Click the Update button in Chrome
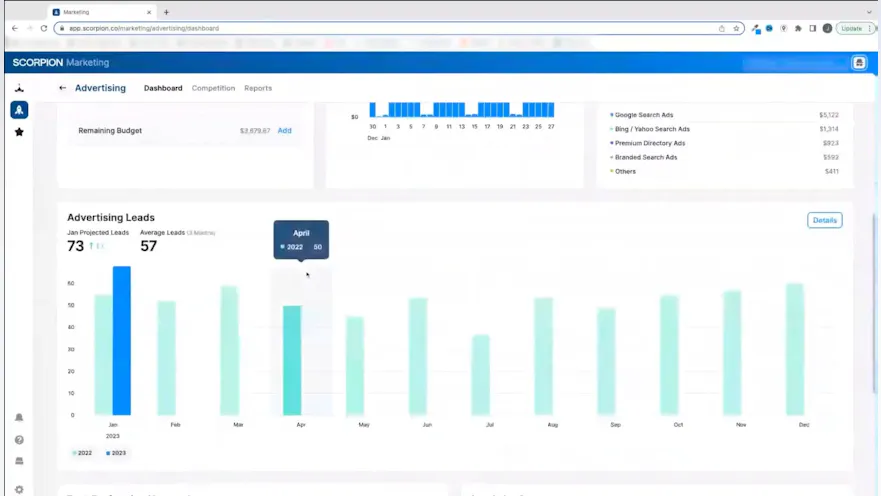Screen dimensions: 881x496 [x=852, y=28]
